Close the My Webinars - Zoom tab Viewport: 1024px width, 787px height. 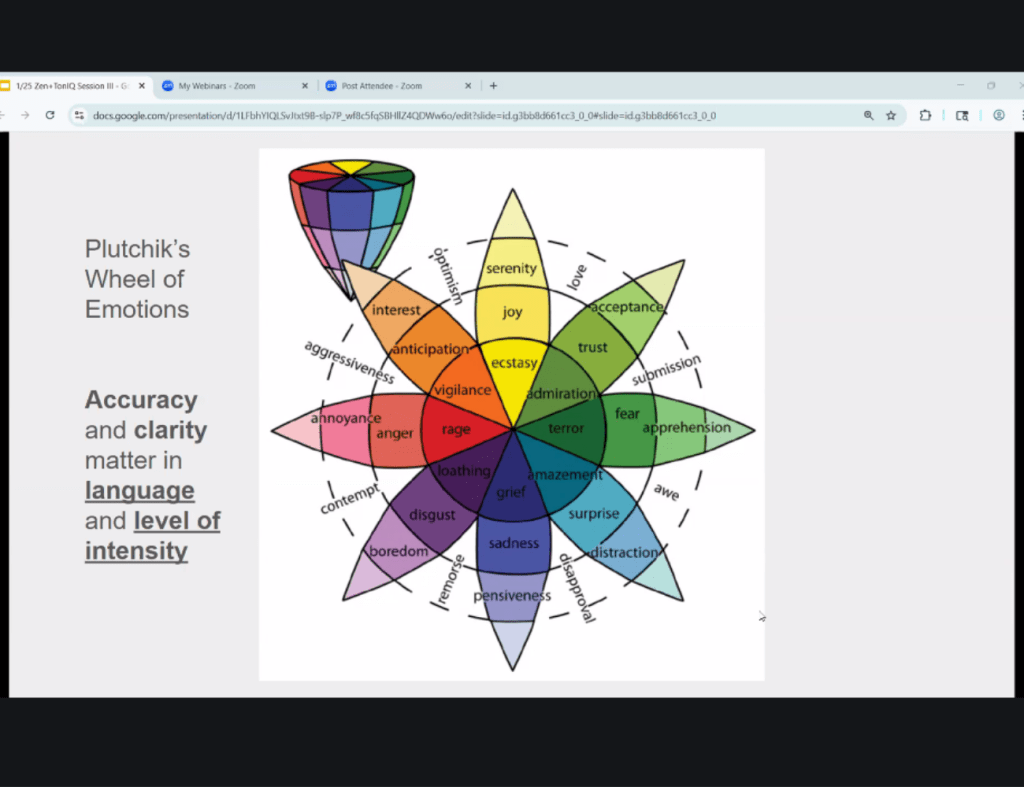pos(305,86)
